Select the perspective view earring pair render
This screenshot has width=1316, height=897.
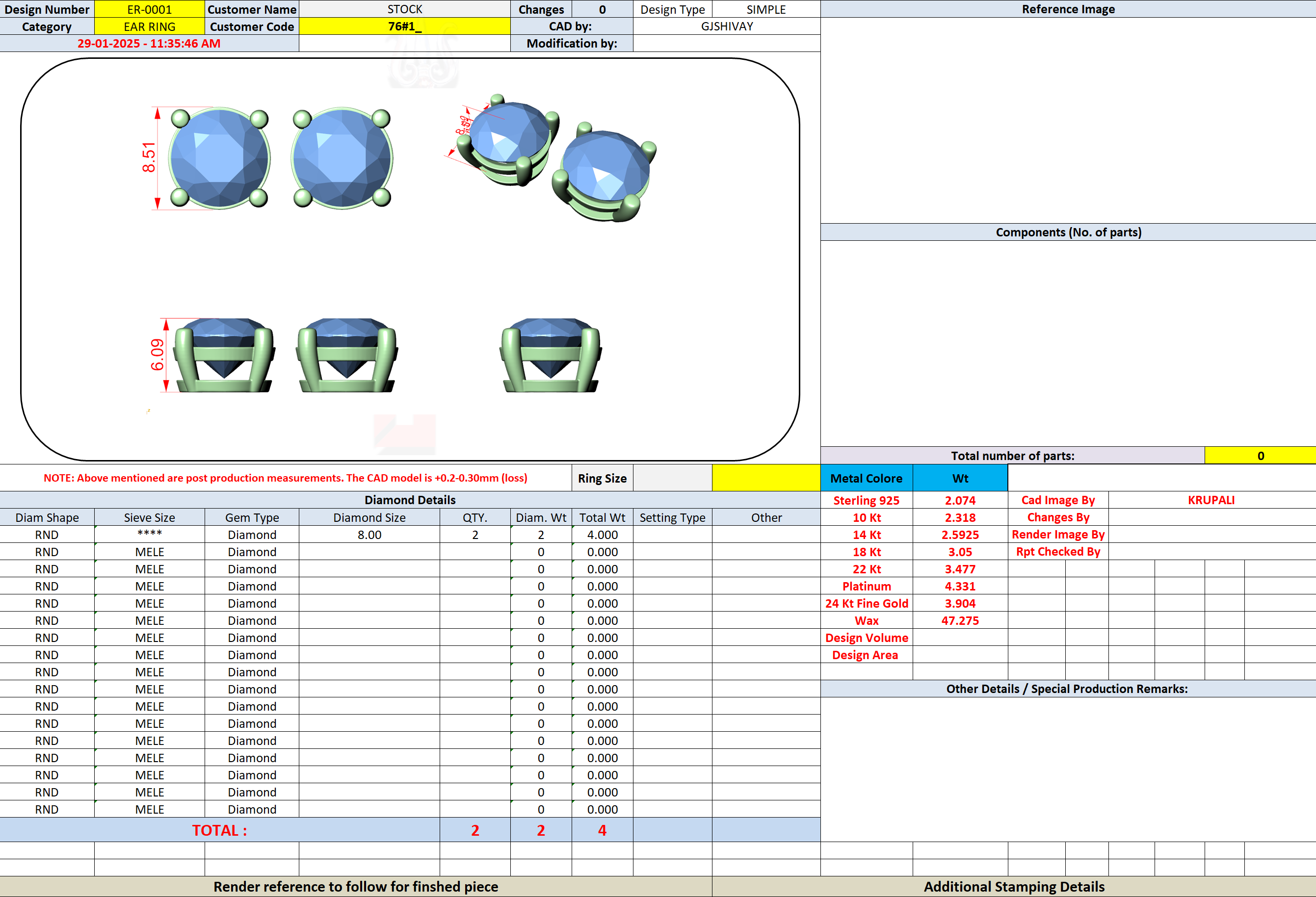click(556, 158)
